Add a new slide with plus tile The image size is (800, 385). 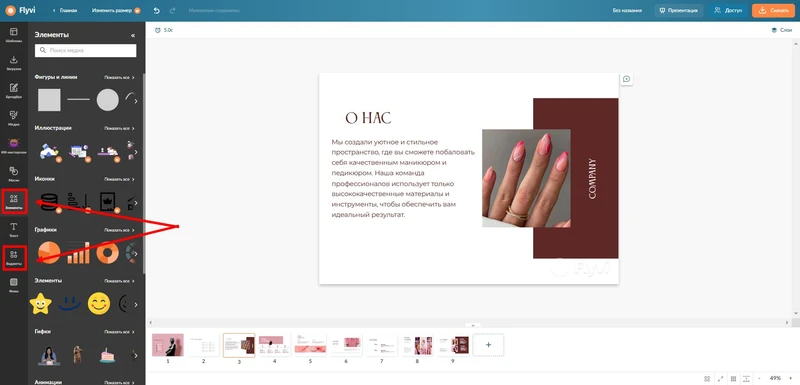click(x=488, y=345)
